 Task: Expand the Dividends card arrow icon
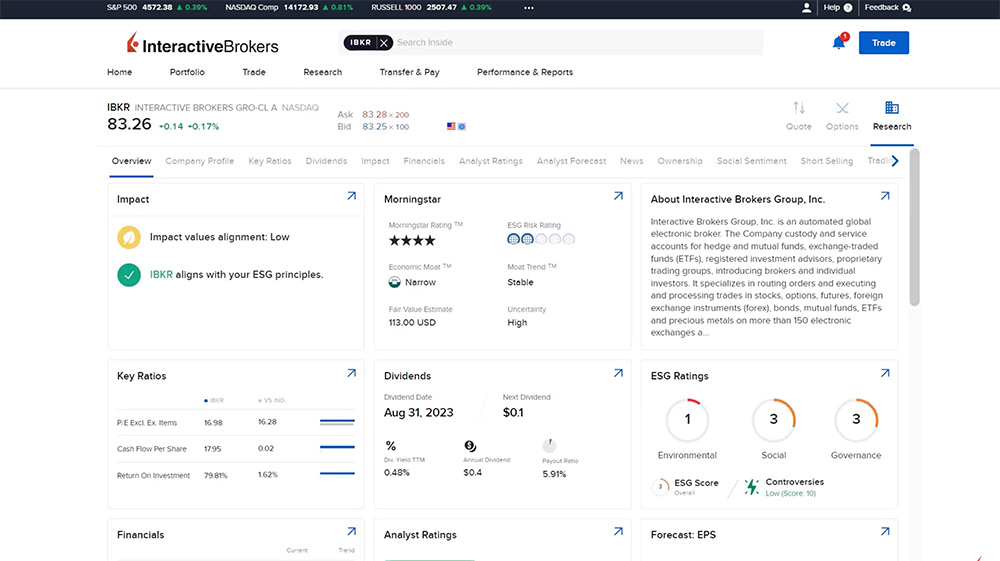[x=618, y=374]
